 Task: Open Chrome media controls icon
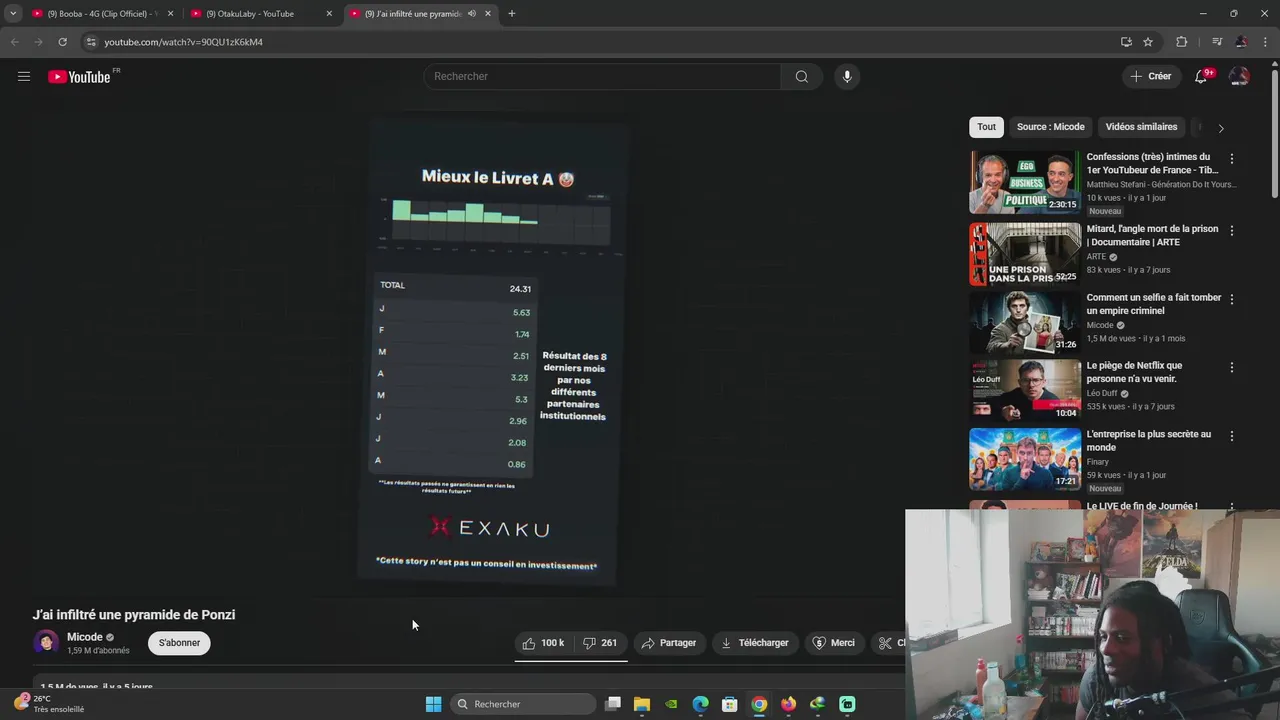(1217, 42)
